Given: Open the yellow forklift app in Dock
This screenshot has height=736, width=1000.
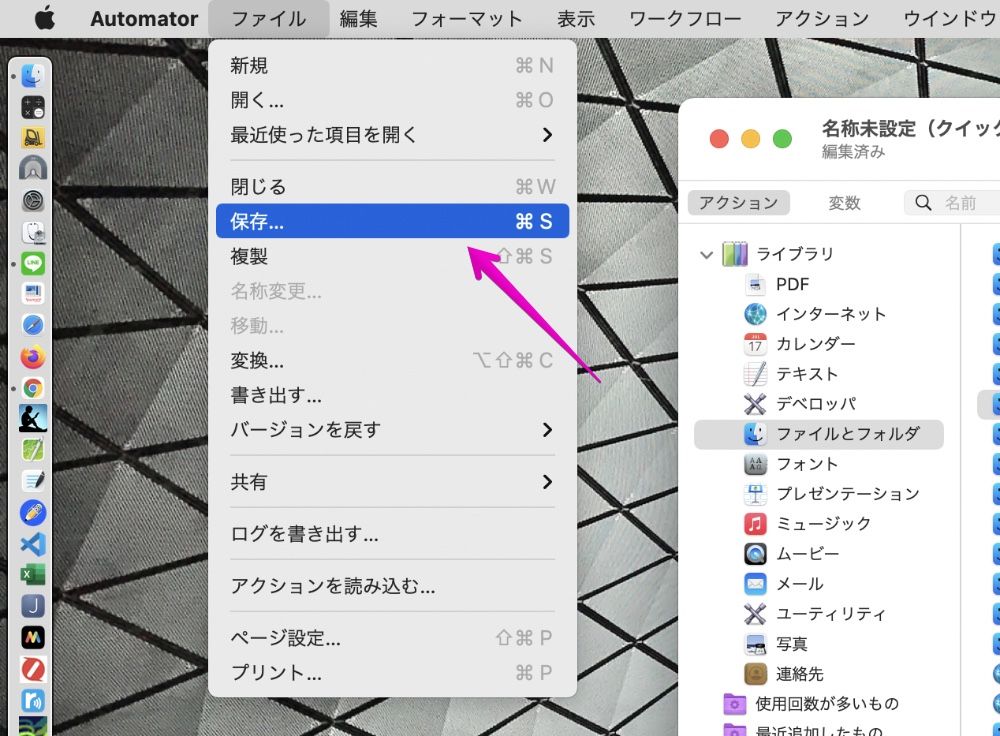Looking at the screenshot, I should point(33,138).
